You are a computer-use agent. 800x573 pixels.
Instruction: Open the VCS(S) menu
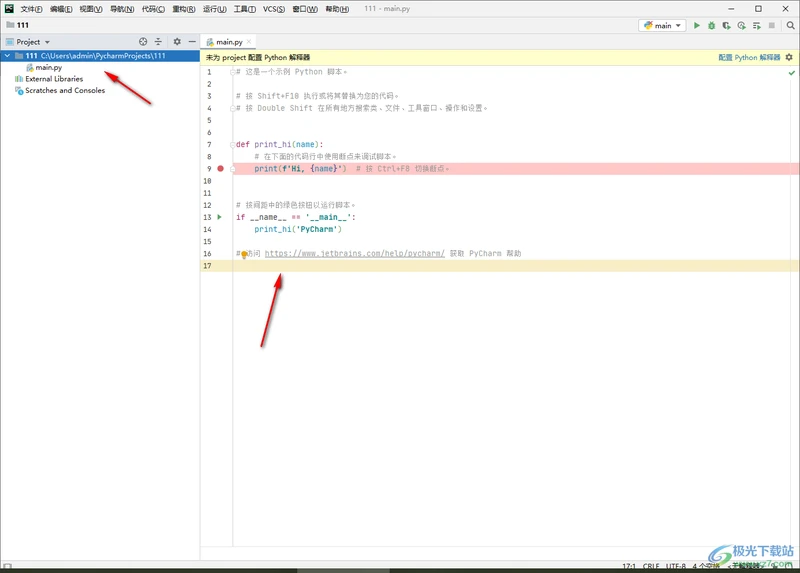[274, 9]
